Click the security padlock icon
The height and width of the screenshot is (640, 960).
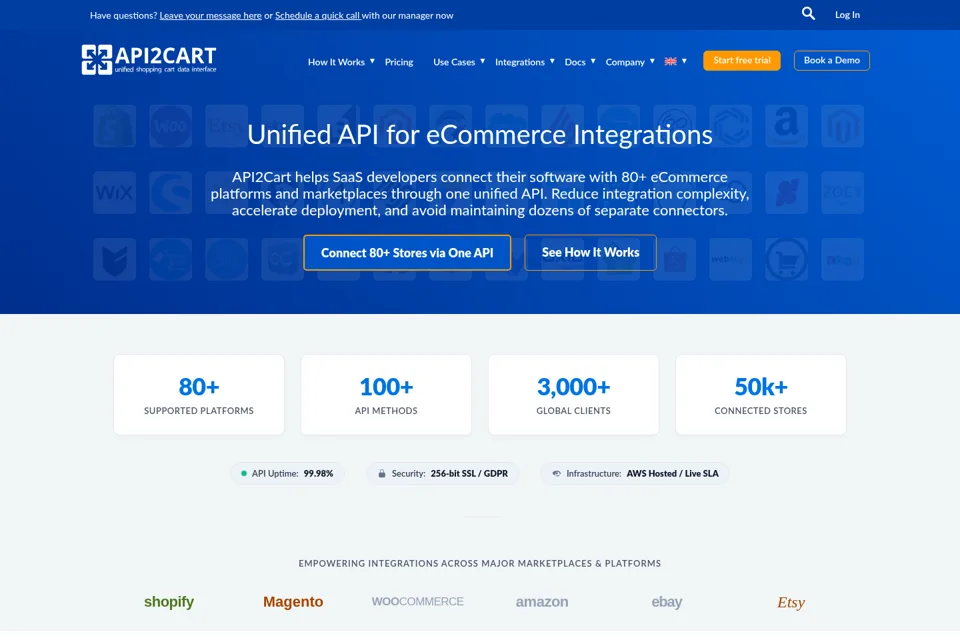(381, 473)
